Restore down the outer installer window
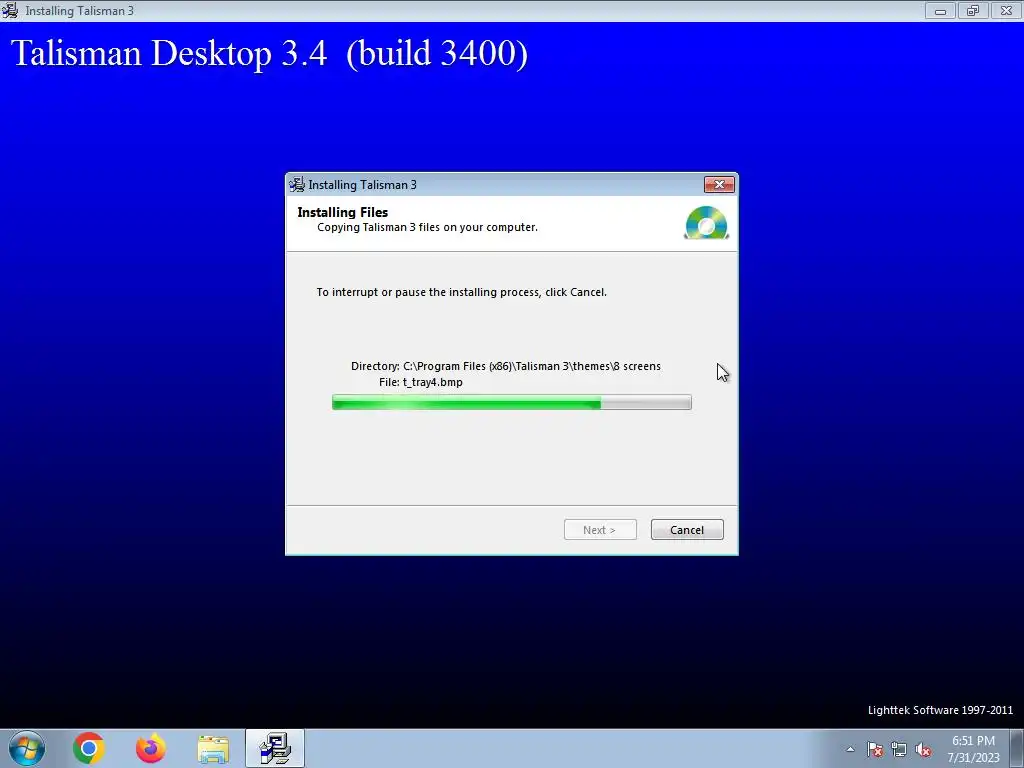Viewport: 1024px width, 768px height. tap(973, 10)
